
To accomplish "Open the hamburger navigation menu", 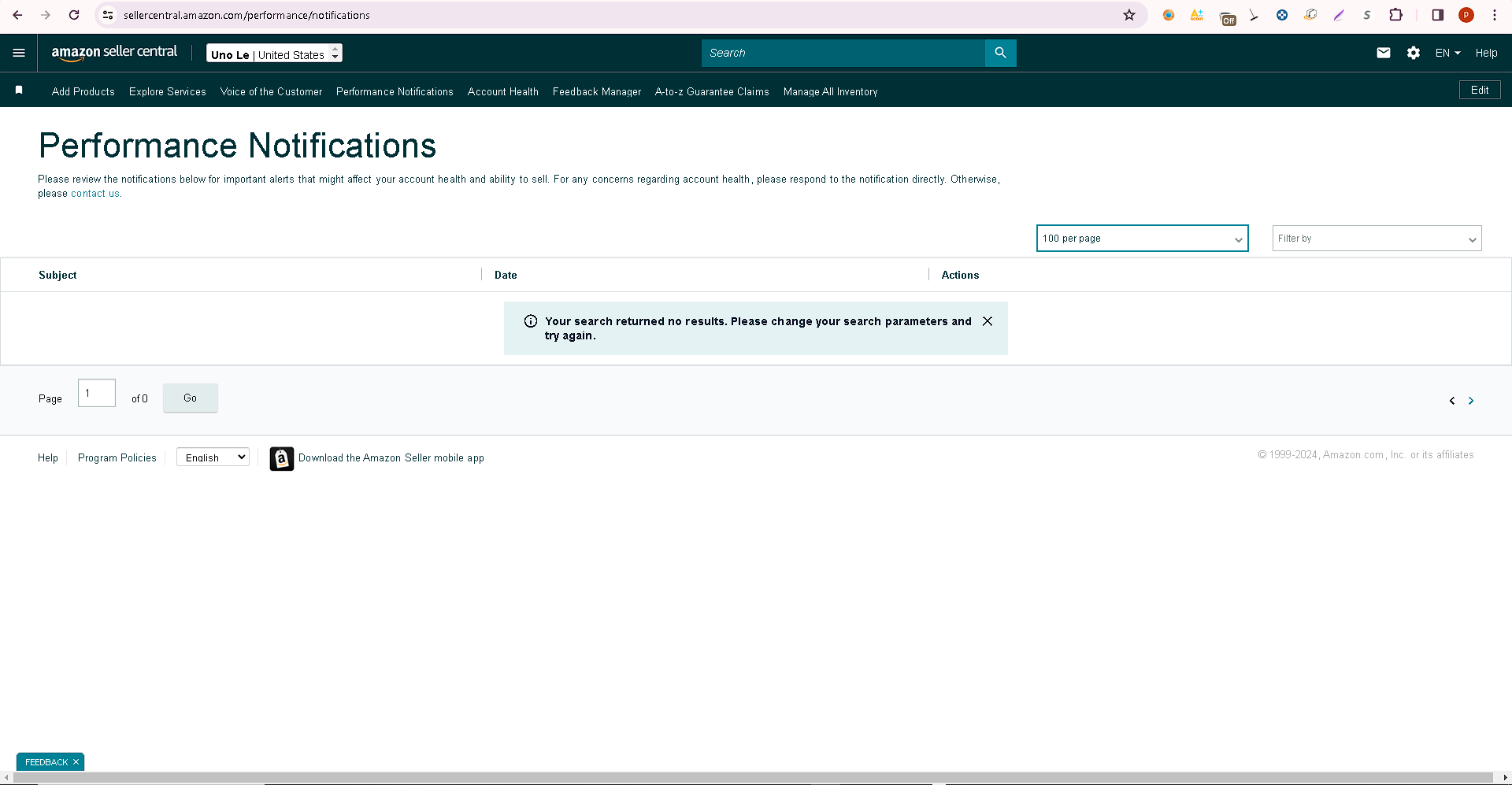I will (19, 53).
